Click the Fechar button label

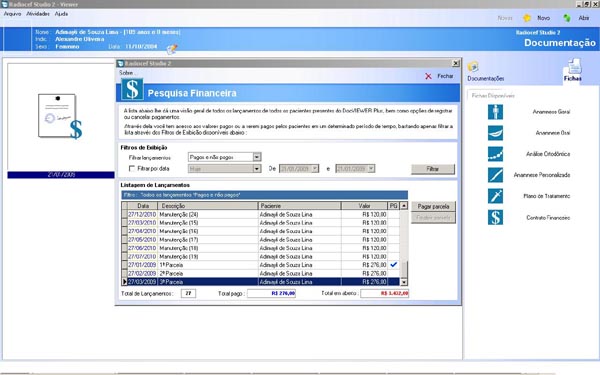click(445, 76)
